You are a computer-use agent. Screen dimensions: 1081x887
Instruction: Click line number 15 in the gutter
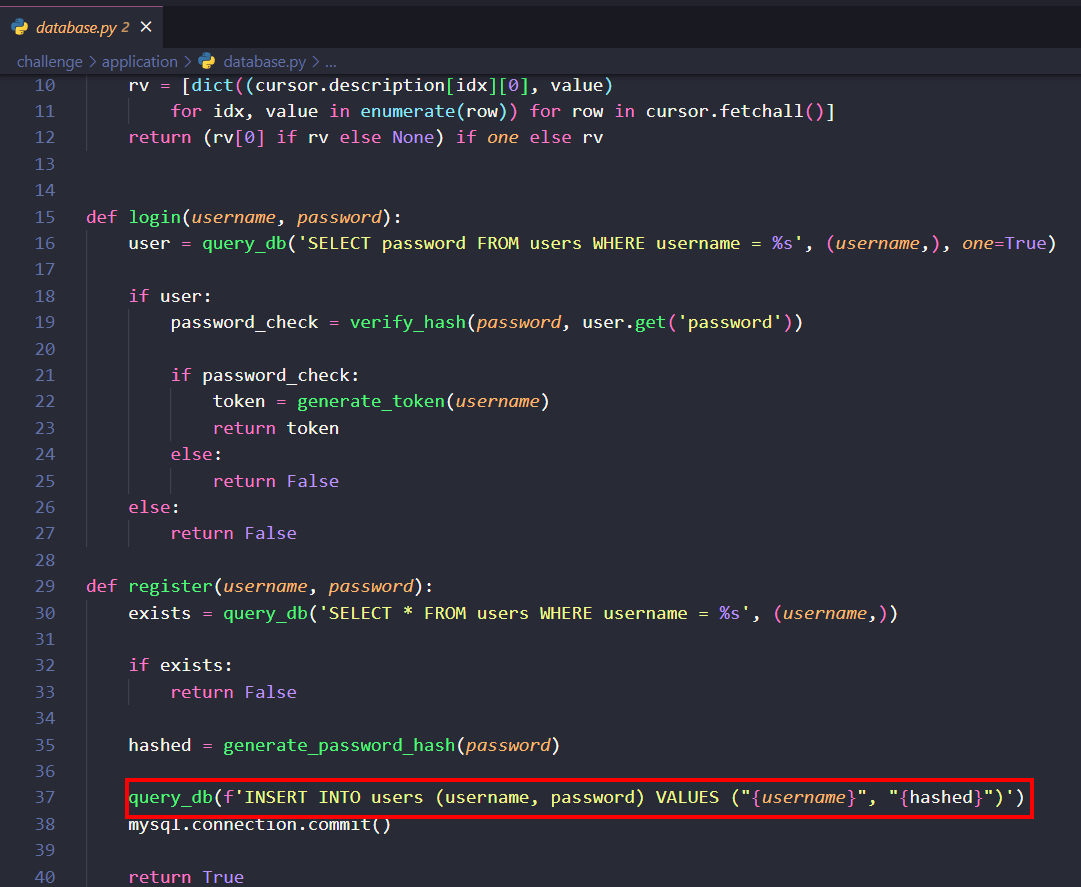point(45,217)
